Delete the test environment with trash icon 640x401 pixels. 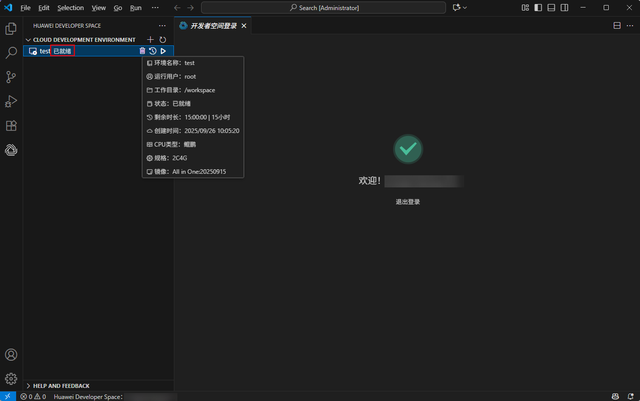142,51
